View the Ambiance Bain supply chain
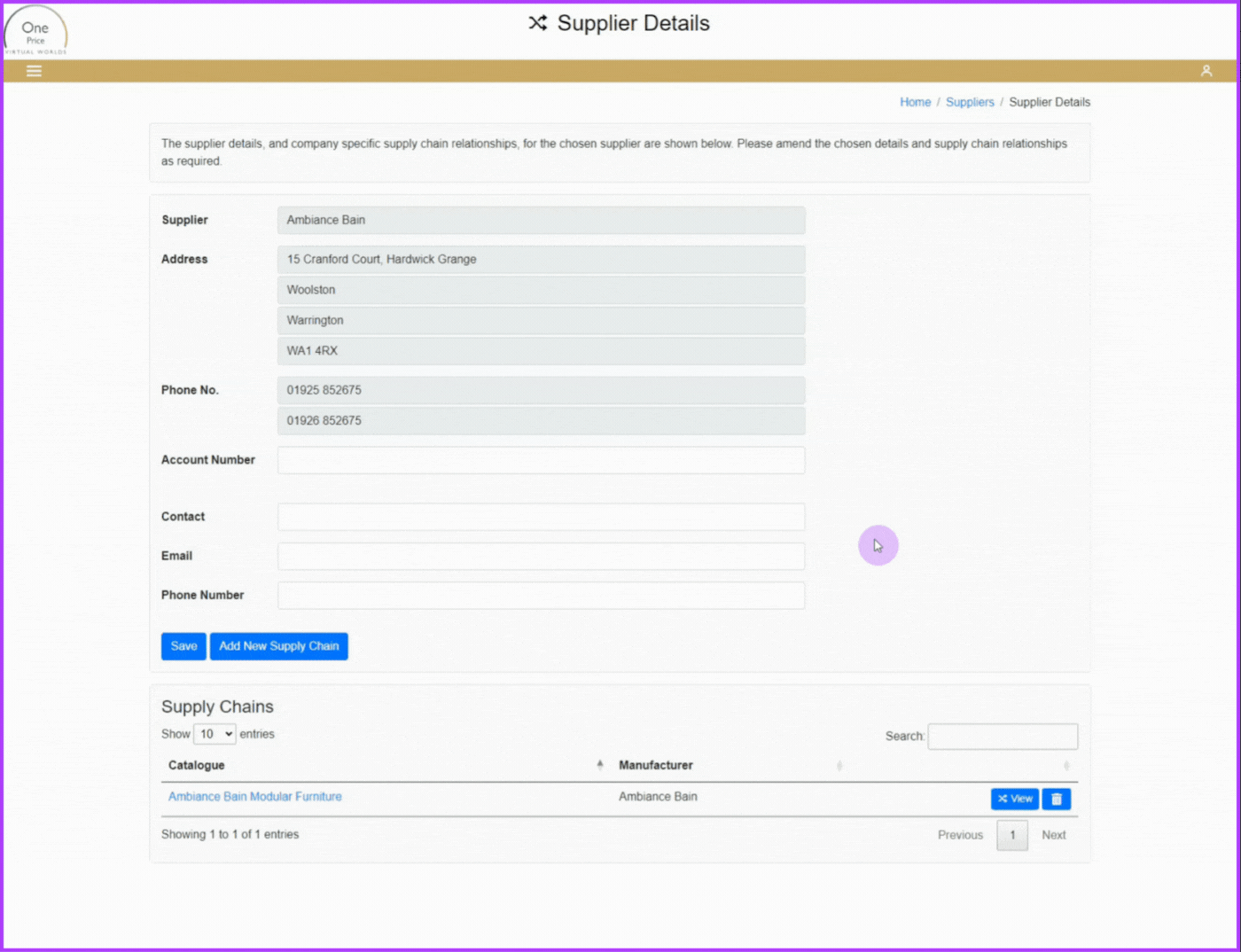The width and height of the screenshot is (1241, 952). [x=1014, y=799]
